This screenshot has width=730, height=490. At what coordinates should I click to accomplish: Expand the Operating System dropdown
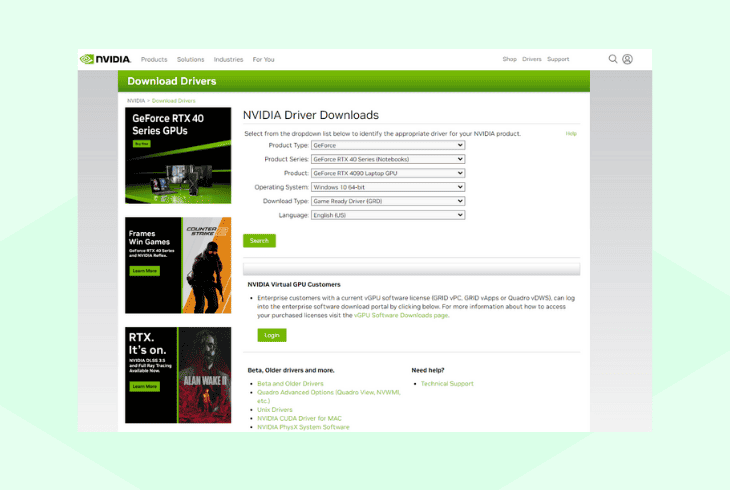point(388,187)
